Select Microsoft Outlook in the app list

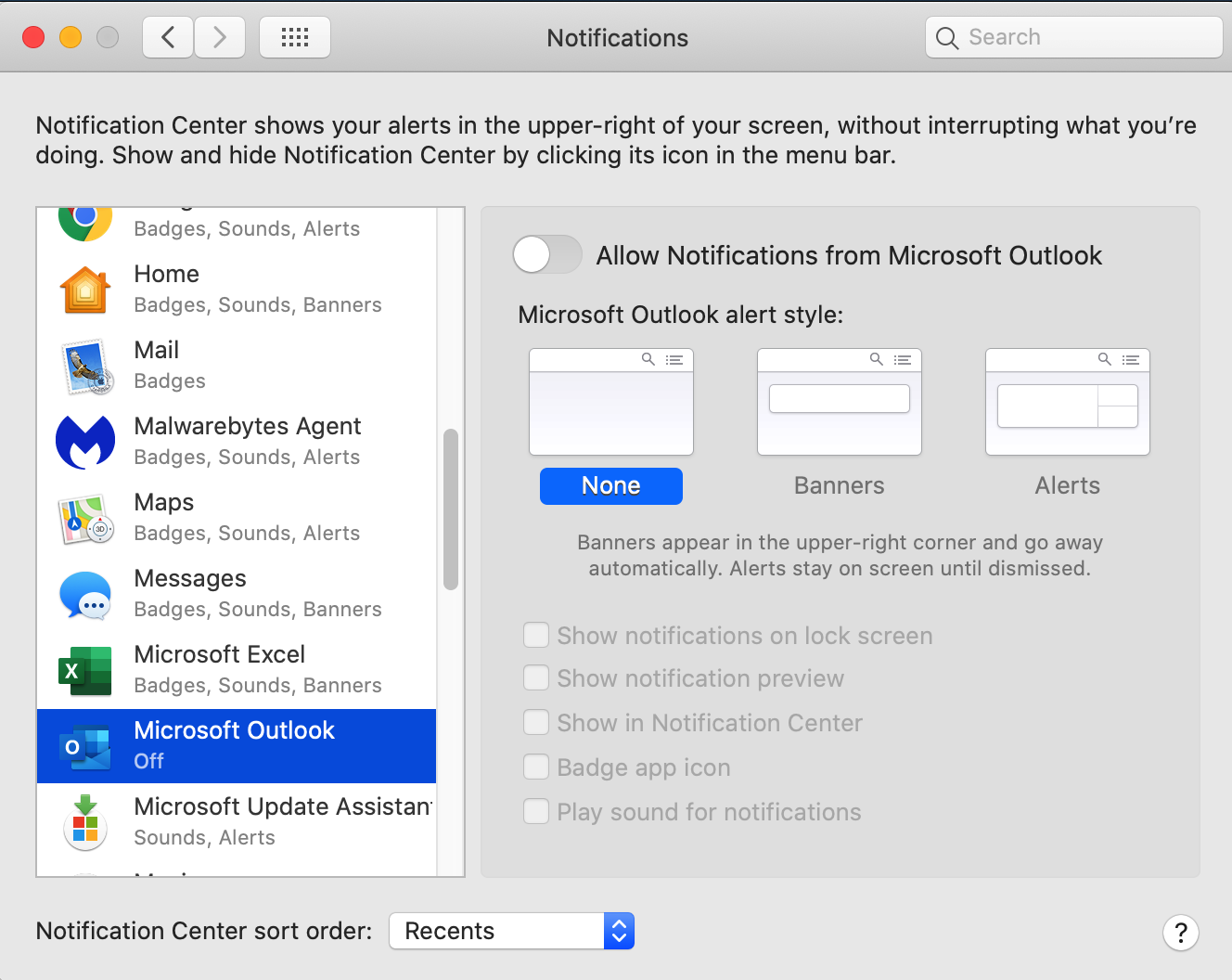pos(237,746)
